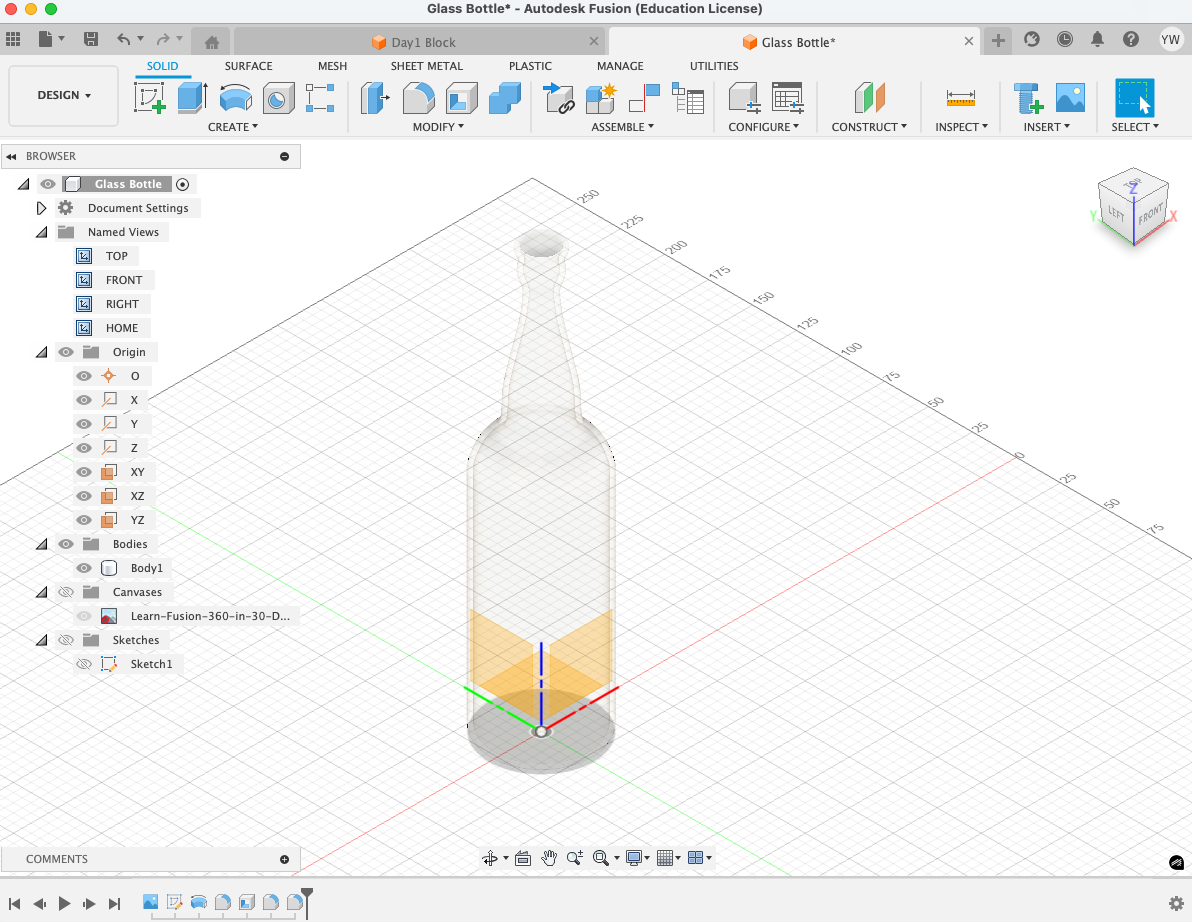1192x922 pixels.
Task: Click the Measure tool icon
Action: click(x=960, y=98)
